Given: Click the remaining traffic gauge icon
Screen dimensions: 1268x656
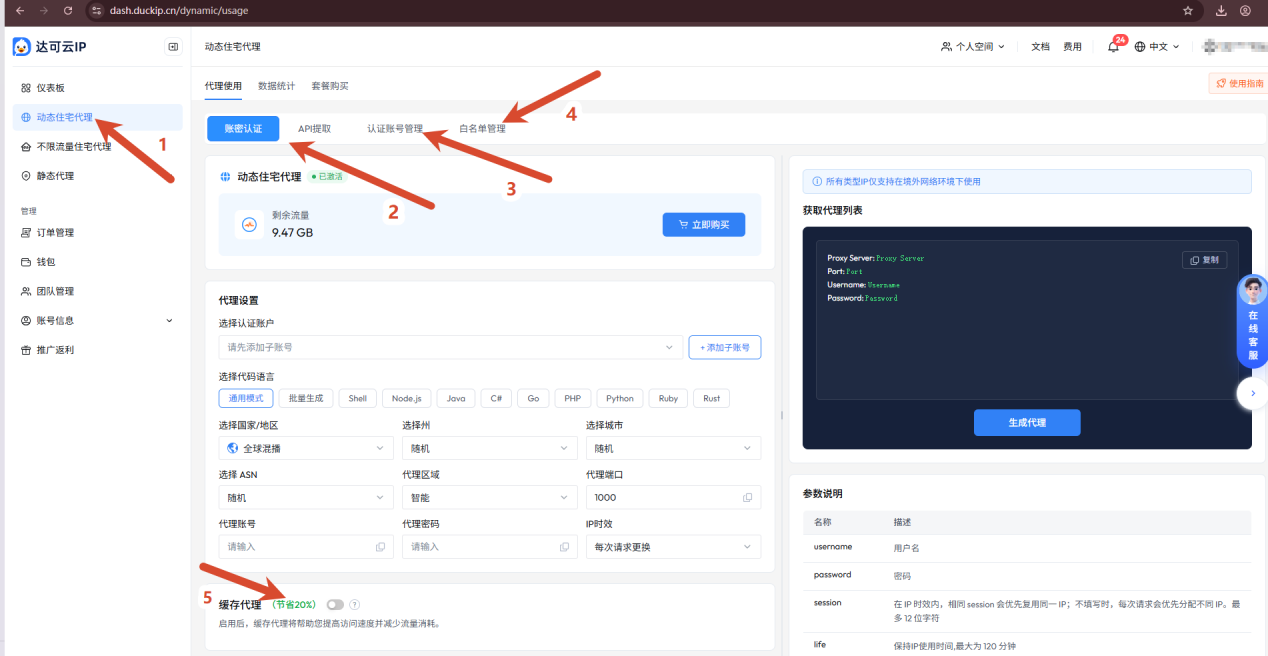Looking at the screenshot, I should point(248,224).
